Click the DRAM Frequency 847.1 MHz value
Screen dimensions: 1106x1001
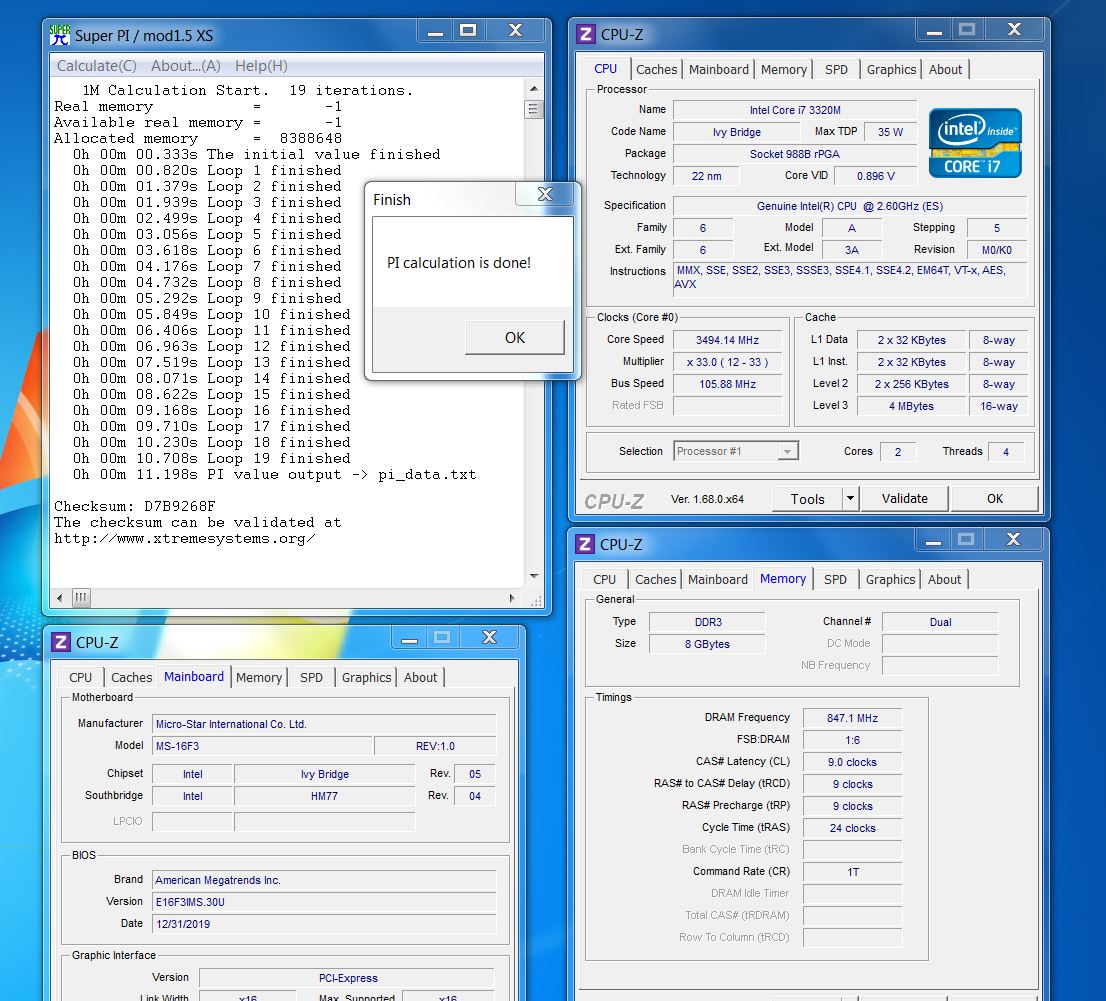click(x=852, y=718)
